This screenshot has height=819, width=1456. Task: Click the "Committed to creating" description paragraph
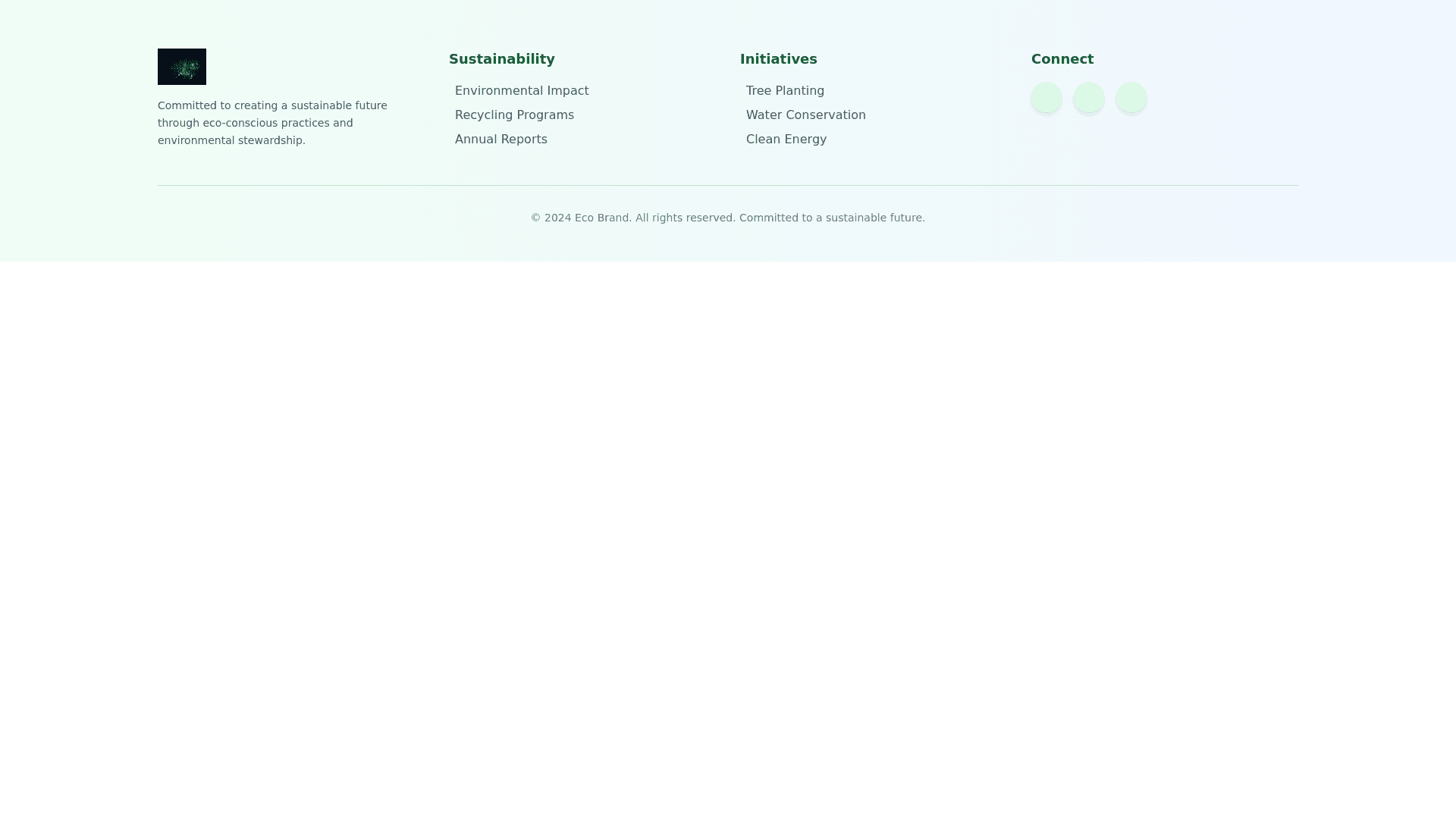[272, 106]
